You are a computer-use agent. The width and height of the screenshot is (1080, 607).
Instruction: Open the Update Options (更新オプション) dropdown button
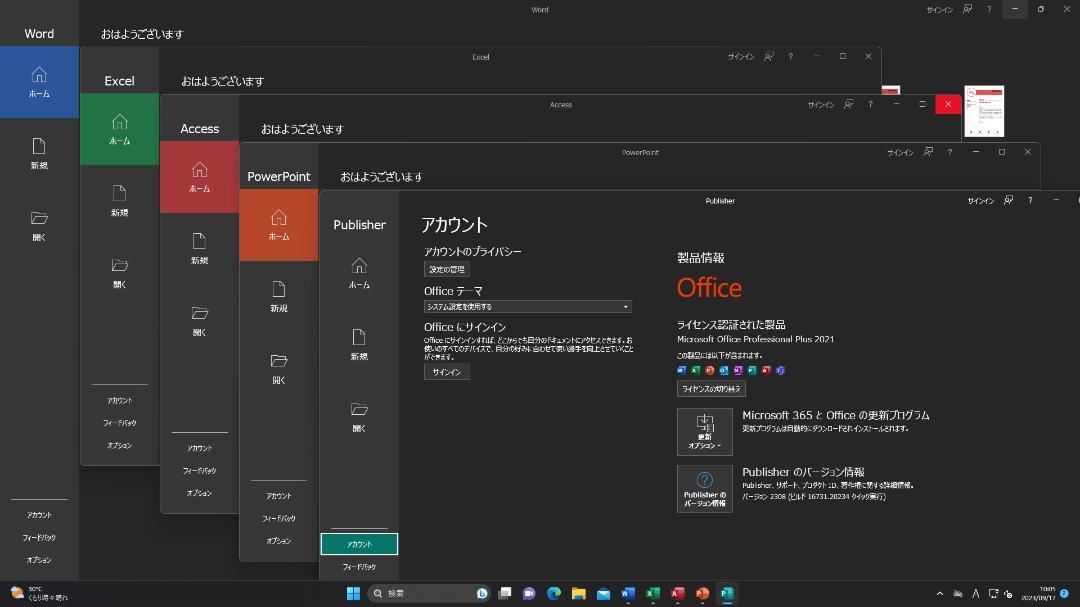pyautogui.click(x=705, y=432)
